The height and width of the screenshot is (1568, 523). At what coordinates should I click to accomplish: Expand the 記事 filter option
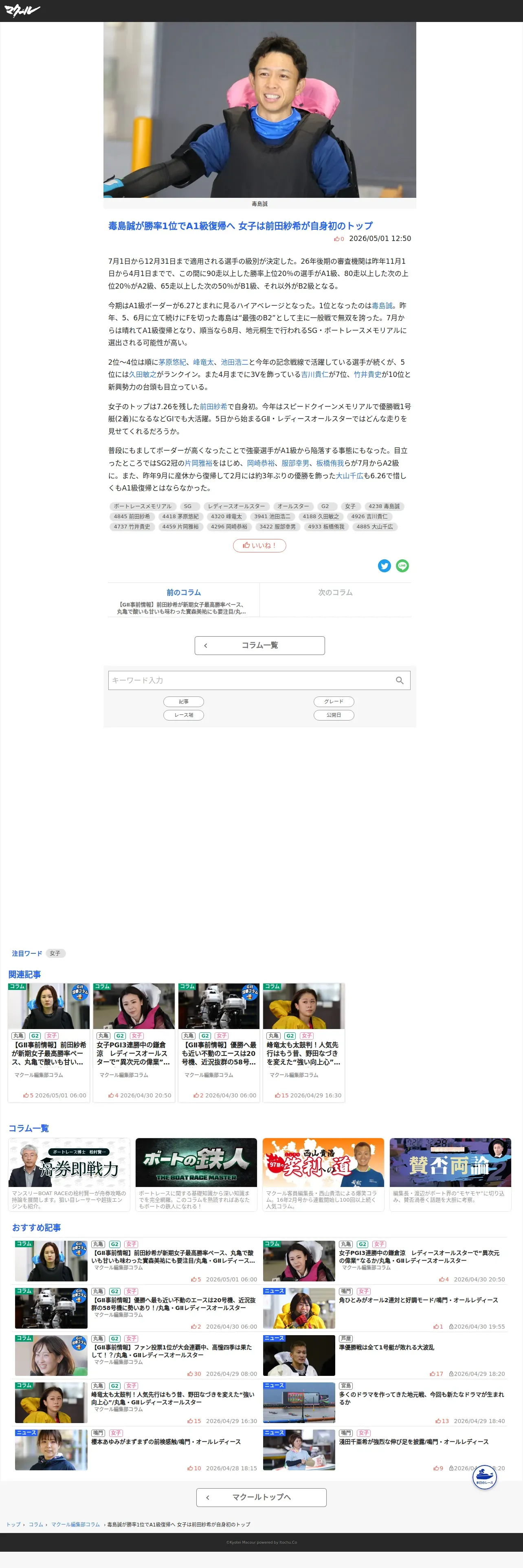click(x=183, y=702)
